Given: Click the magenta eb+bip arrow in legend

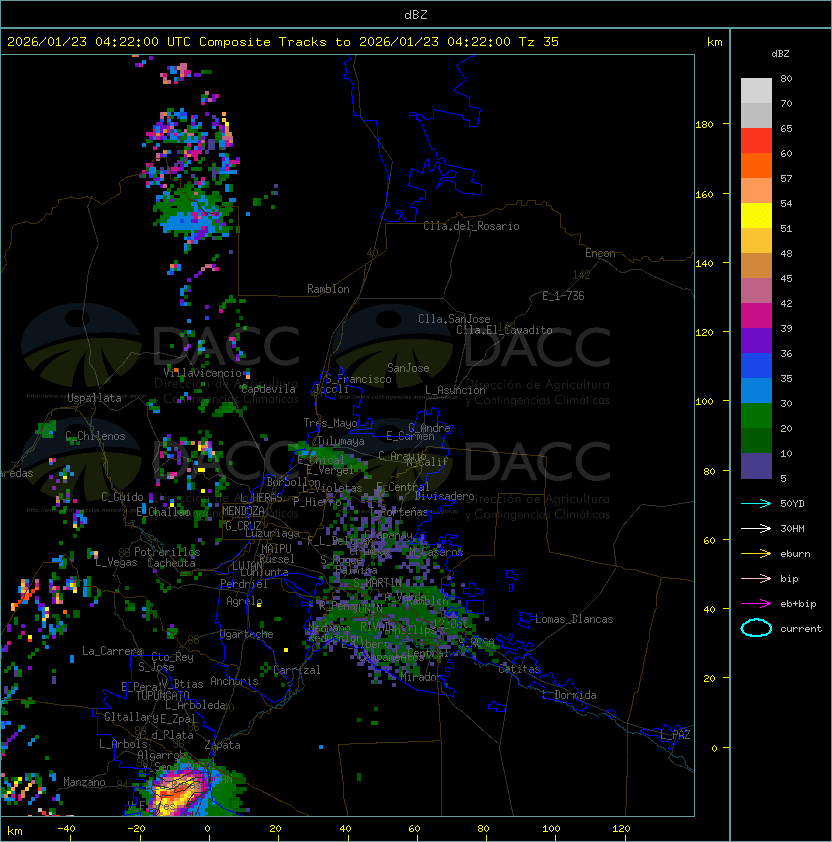Looking at the screenshot, I should pos(756,604).
